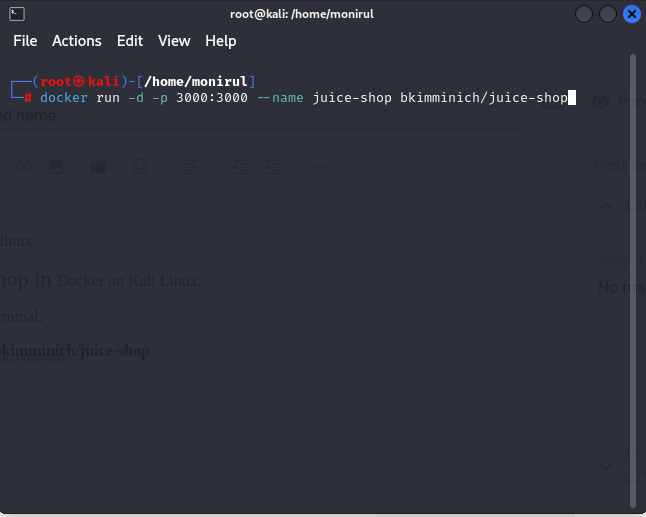Screen dimensions: 646x517
Task: Open the View menu
Action: 174,41
